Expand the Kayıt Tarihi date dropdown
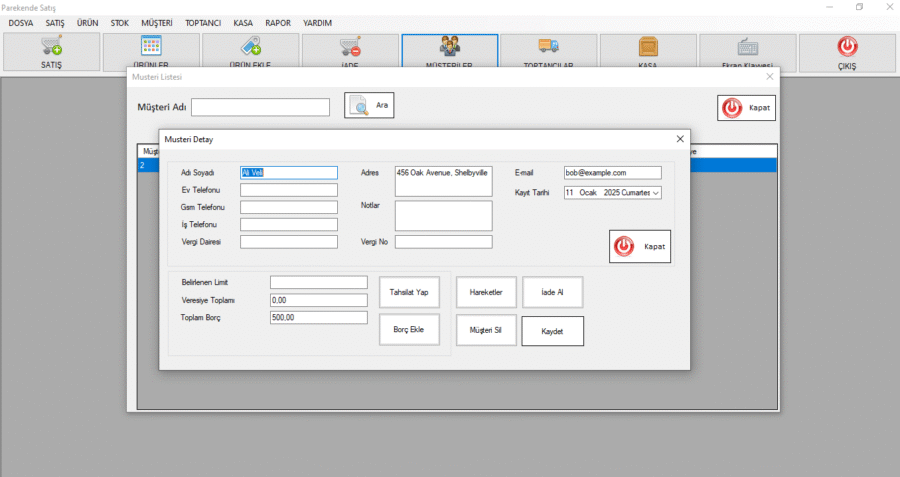This screenshot has width=900, height=477. [655, 193]
